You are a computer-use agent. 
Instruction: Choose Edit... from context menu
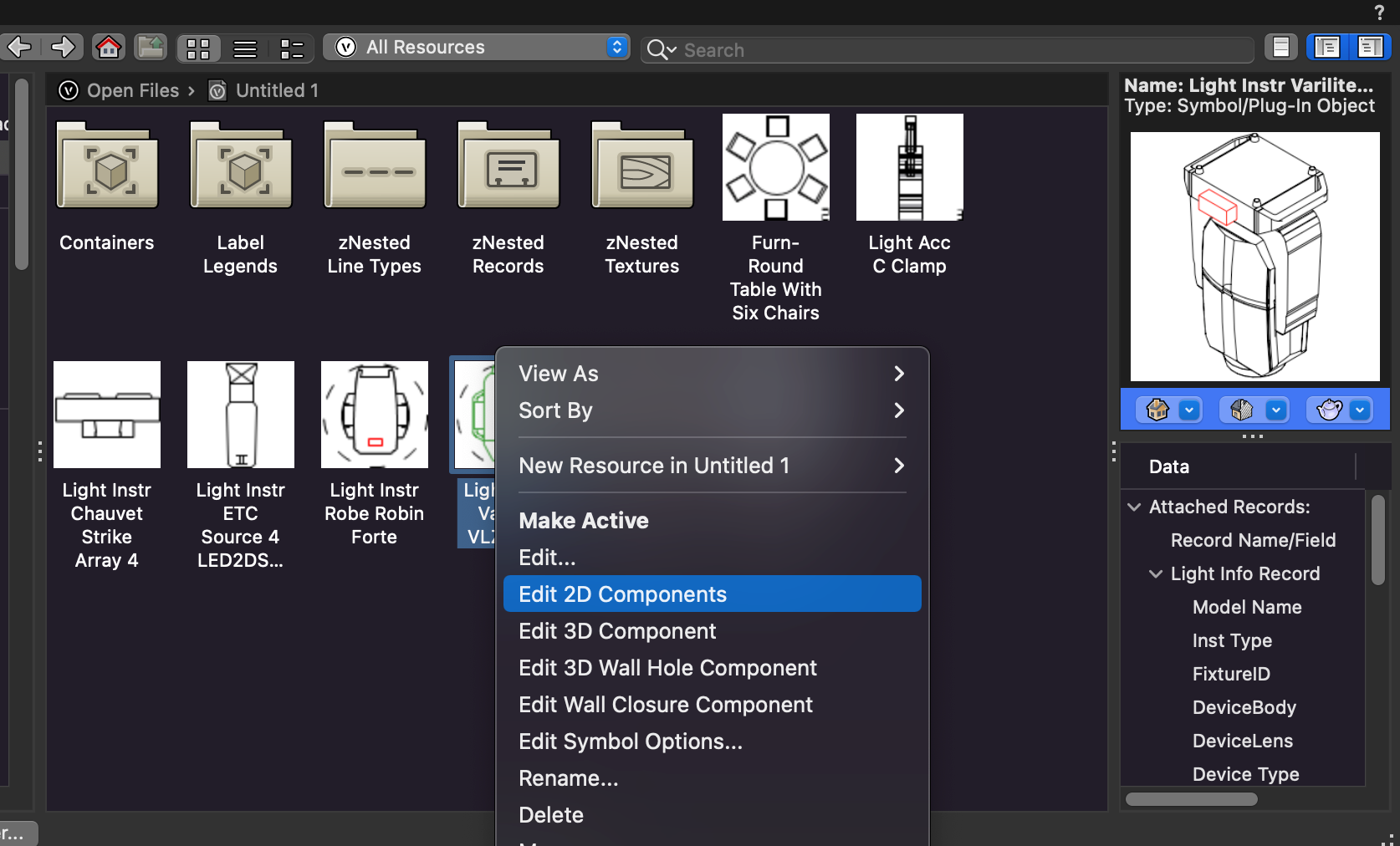pyautogui.click(x=713, y=558)
